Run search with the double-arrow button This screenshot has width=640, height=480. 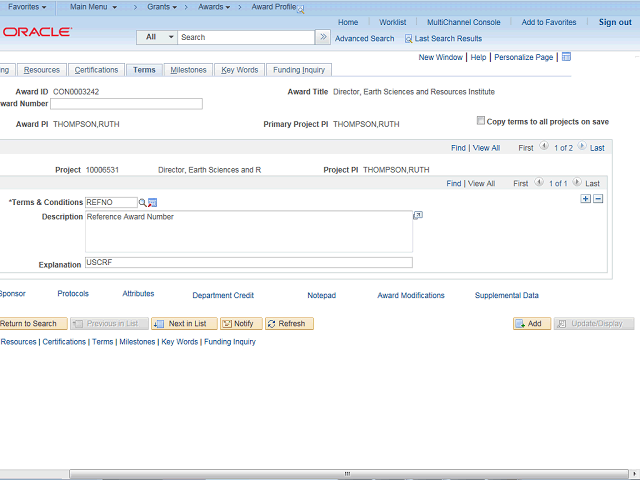pyautogui.click(x=323, y=37)
